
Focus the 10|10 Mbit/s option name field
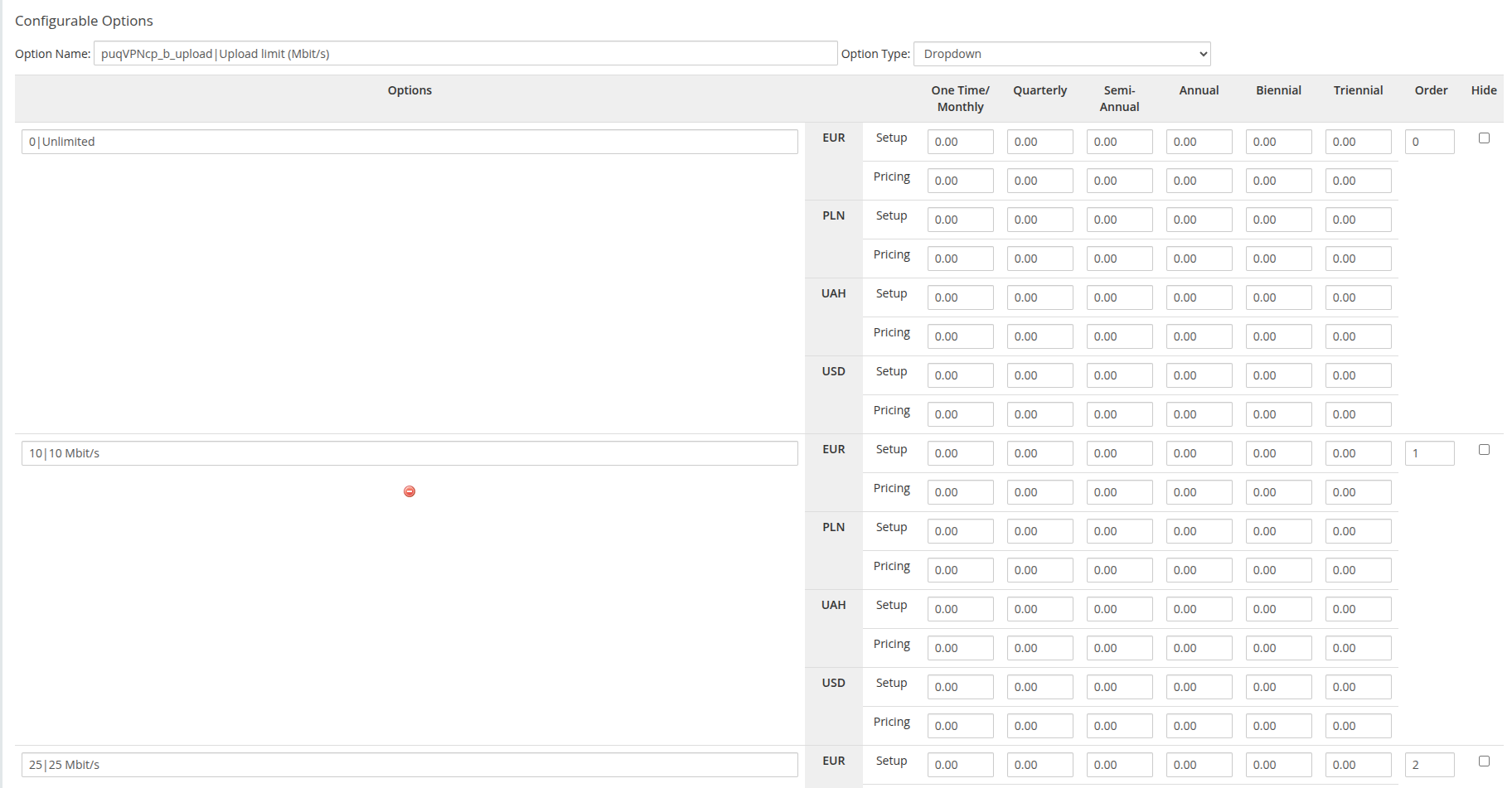pos(409,453)
